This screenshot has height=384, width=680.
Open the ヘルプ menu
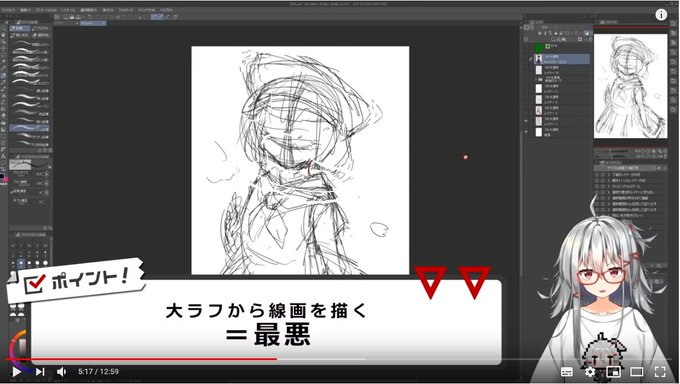tap(166, 10)
